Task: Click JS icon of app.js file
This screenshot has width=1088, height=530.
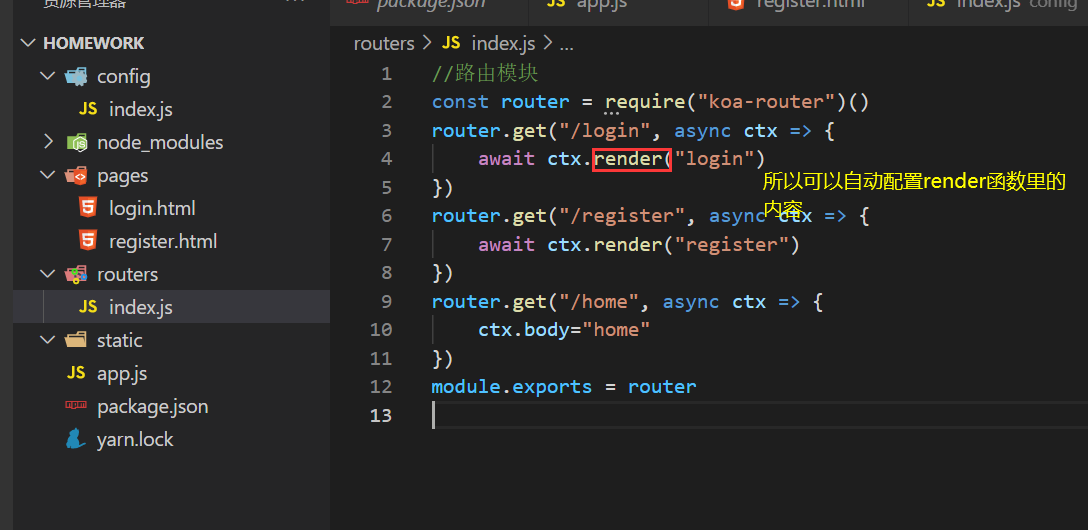Action: pyautogui.click(x=76, y=373)
